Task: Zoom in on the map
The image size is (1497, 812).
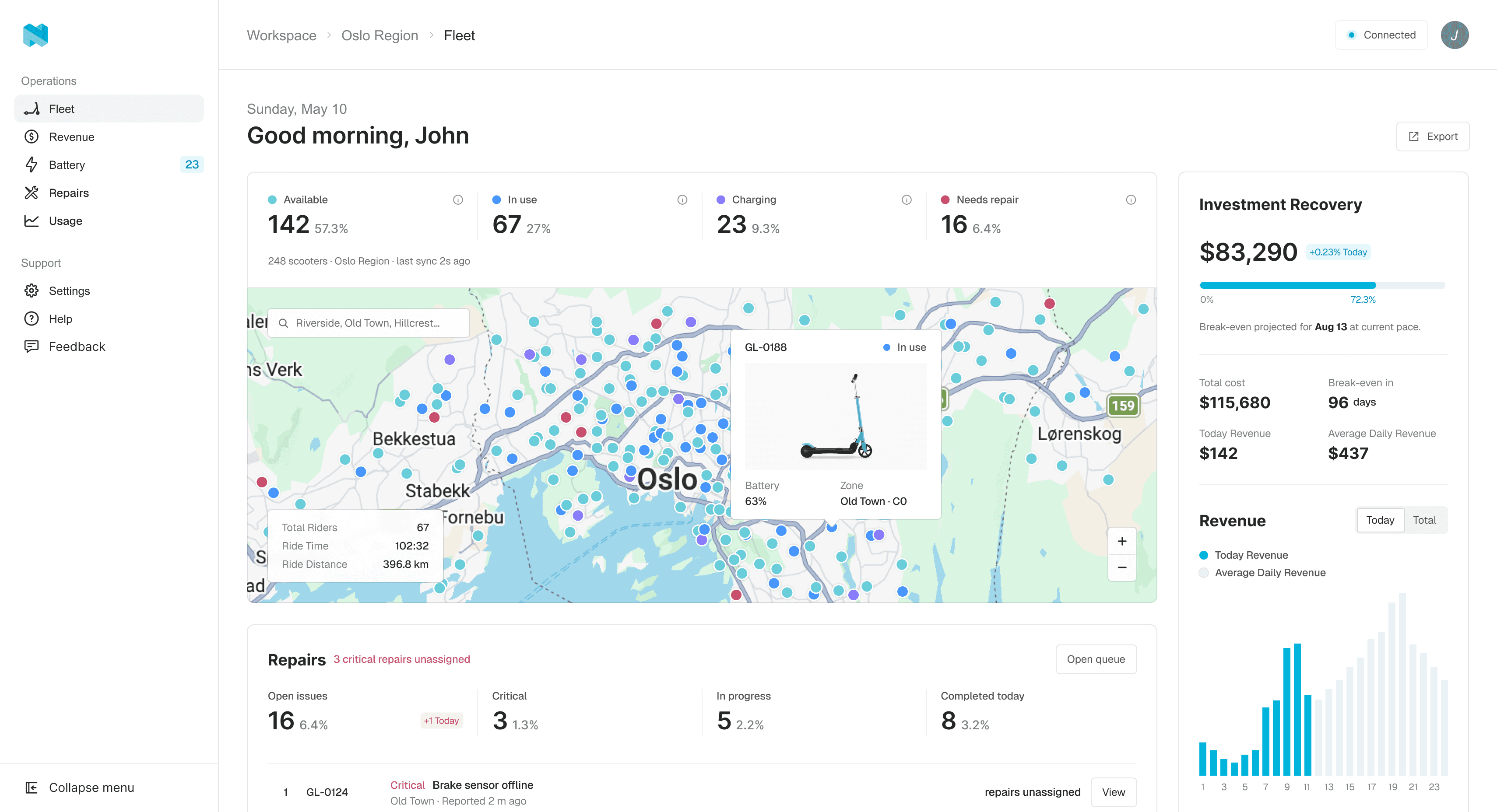Action: pyautogui.click(x=1122, y=541)
